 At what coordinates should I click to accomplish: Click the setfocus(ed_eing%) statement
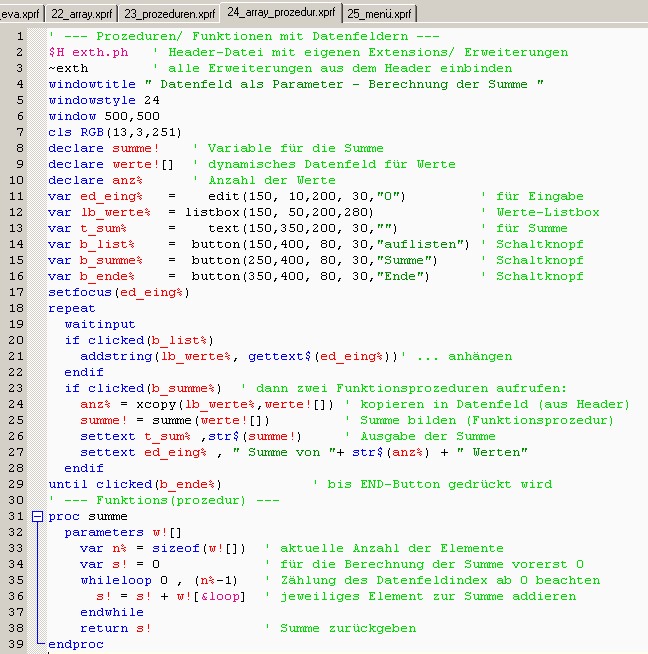[118, 292]
